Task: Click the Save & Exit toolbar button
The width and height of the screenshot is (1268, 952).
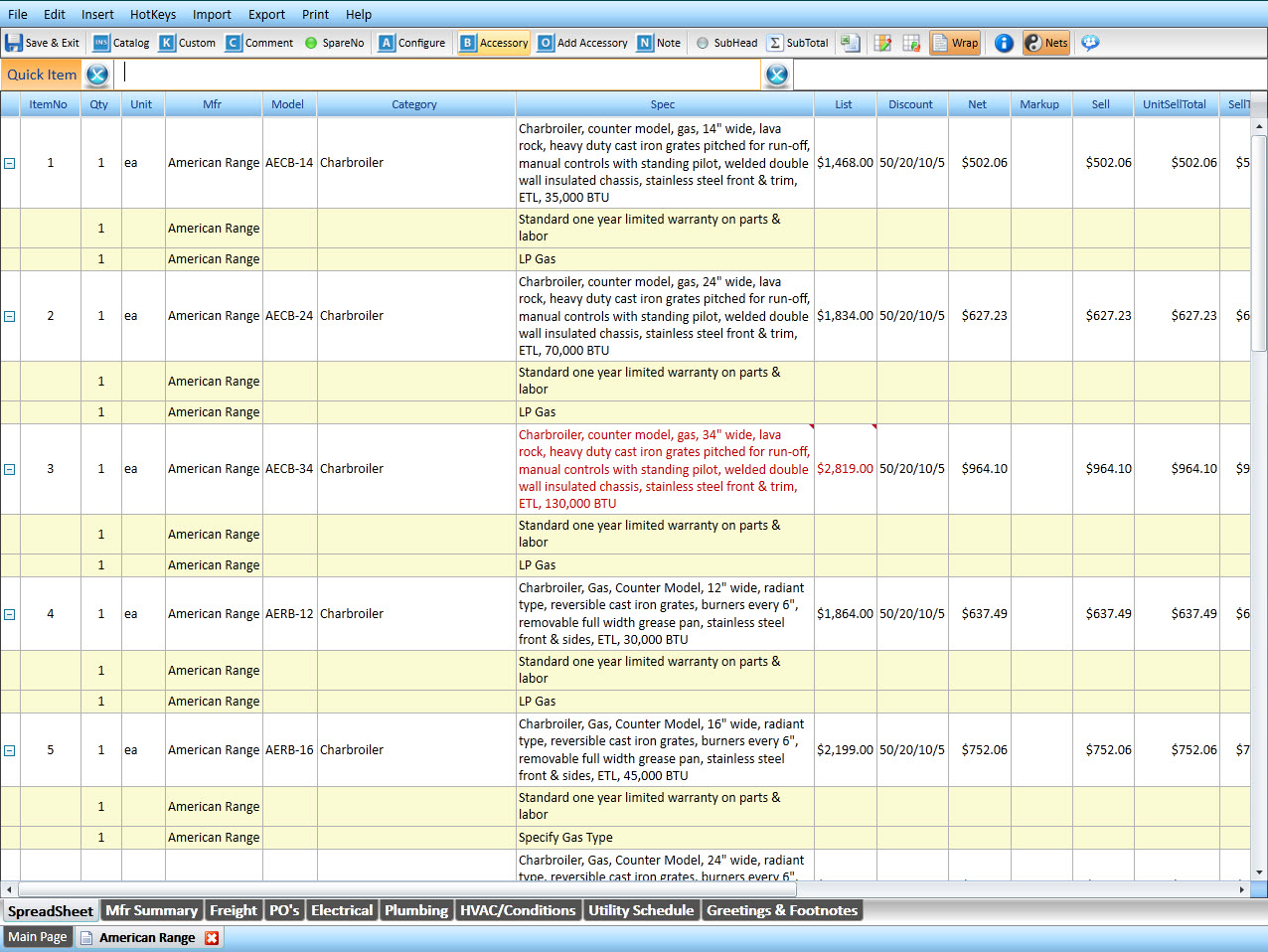Action: tap(42, 43)
